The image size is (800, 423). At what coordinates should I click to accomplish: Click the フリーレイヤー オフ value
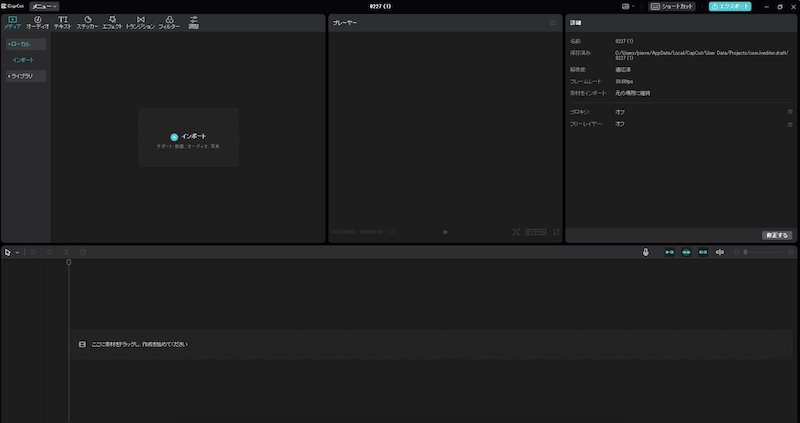coord(619,124)
